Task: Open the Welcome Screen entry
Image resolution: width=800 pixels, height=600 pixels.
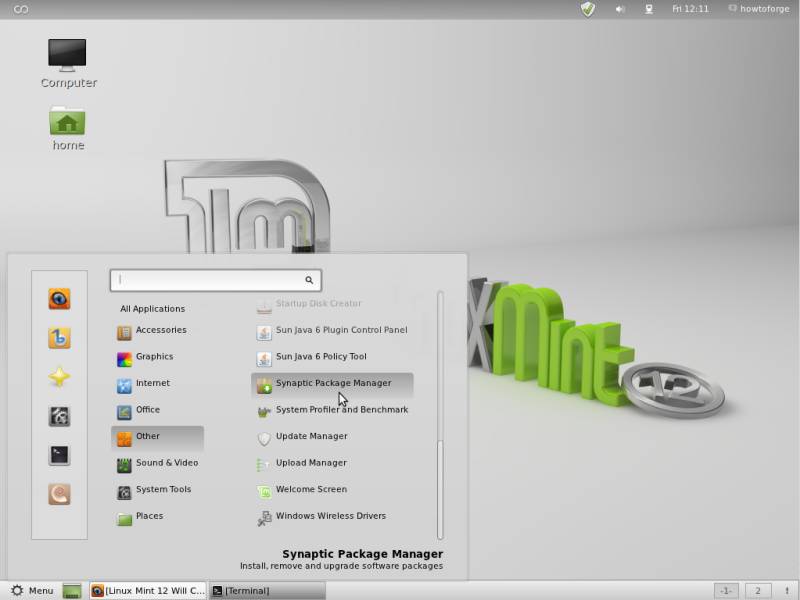Action: click(332, 490)
